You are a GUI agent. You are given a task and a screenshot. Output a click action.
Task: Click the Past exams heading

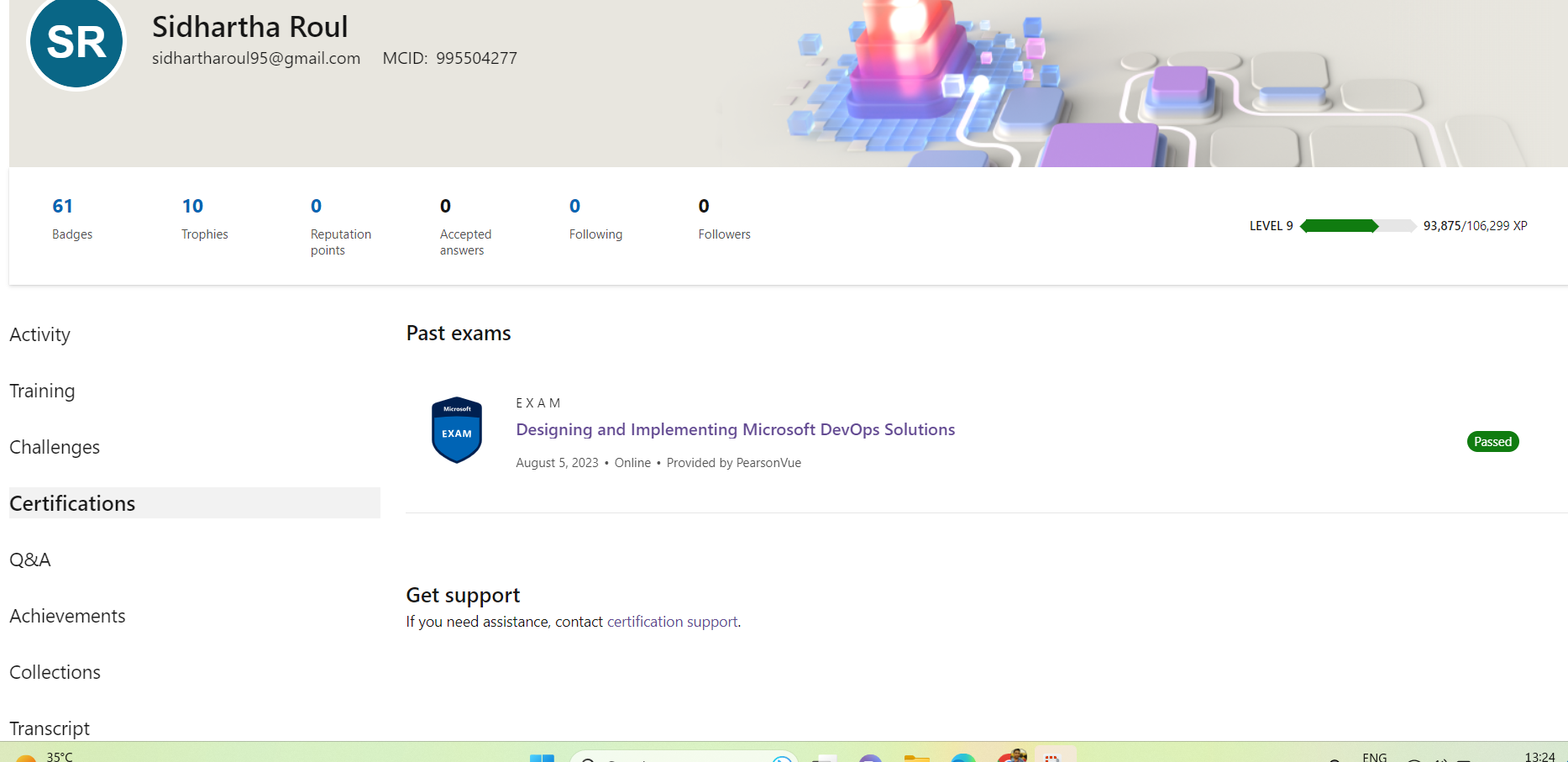[459, 334]
